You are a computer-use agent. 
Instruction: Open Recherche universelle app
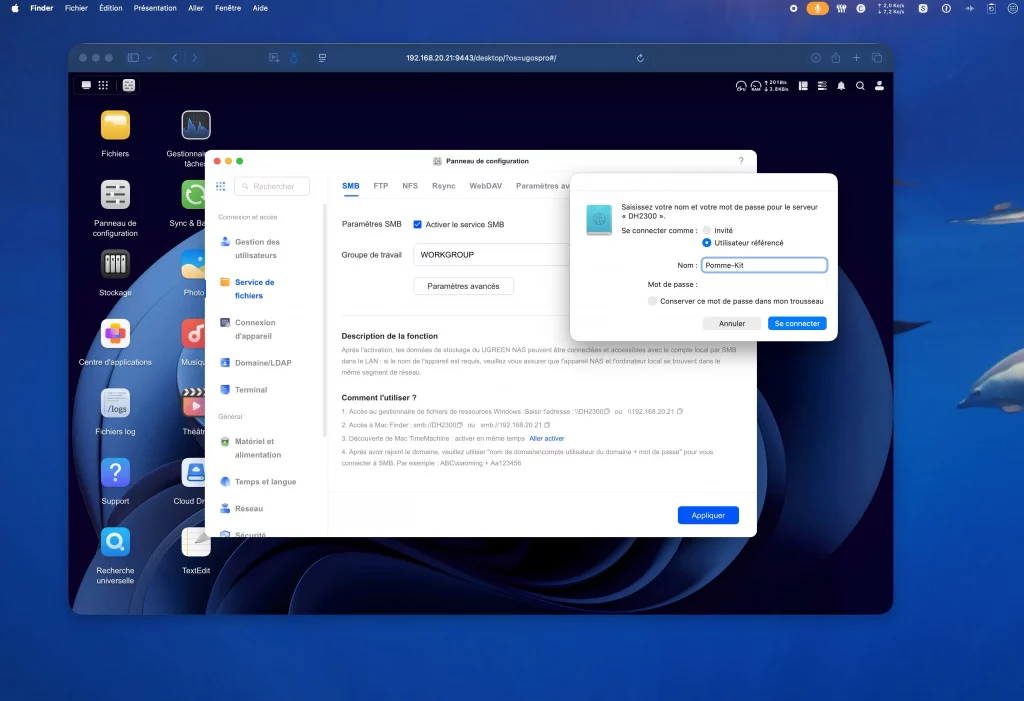pos(115,542)
